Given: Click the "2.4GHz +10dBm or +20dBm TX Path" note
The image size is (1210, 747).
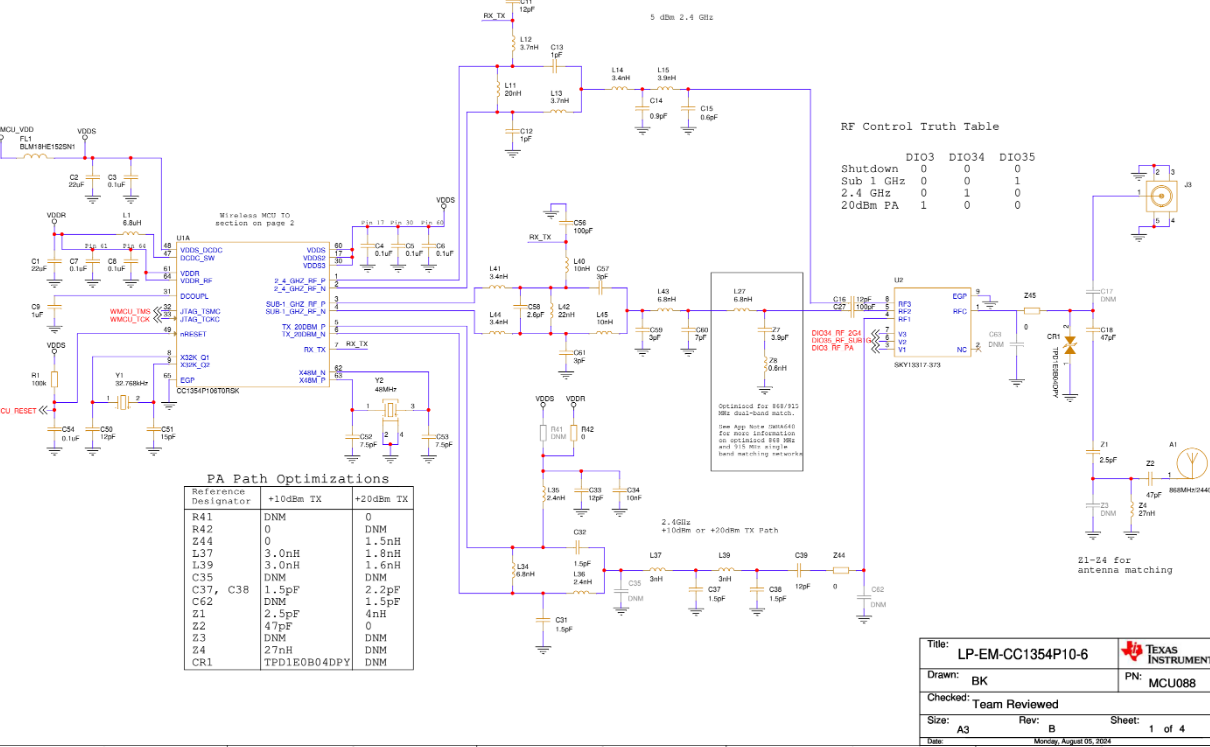Looking at the screenshot, I should (719, 526).
